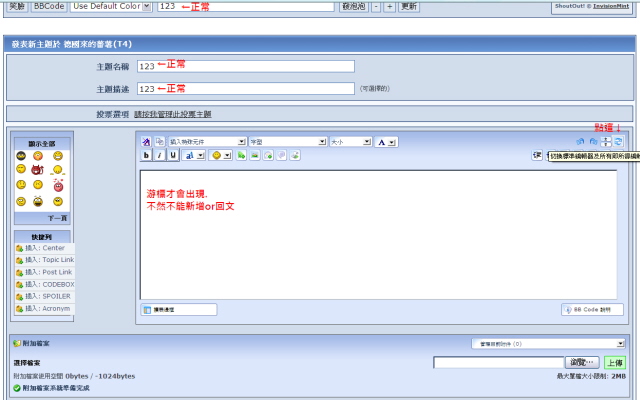Focus the 主題描述 input field

coord(246,89)
